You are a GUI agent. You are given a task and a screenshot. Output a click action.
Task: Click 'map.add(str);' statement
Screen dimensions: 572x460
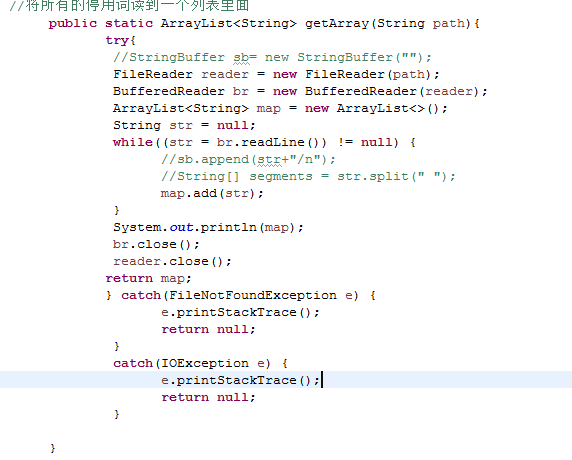click(x=212, y=193)
